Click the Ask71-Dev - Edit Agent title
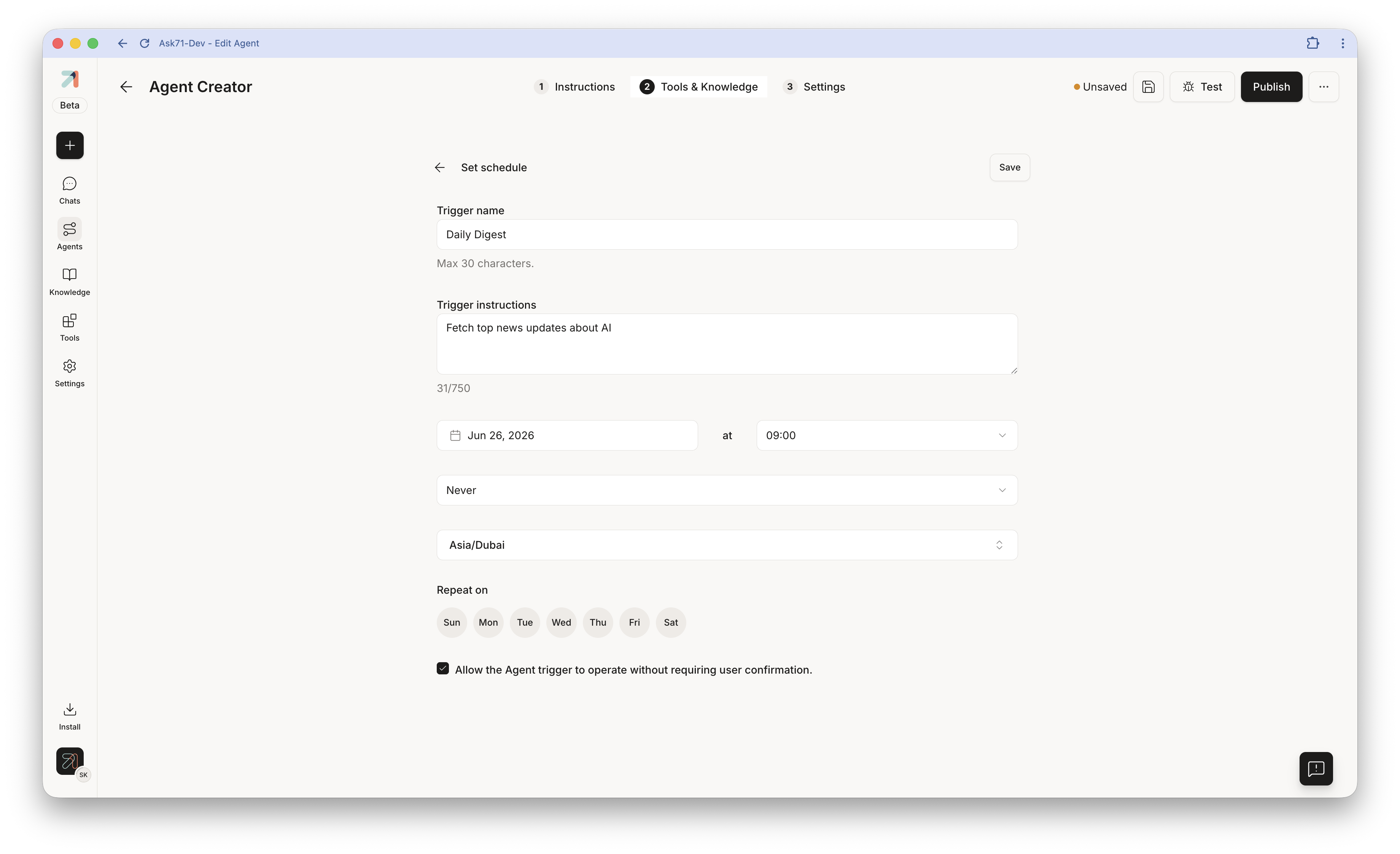This screenshot has height=854, width=1400. click(209, 43)
